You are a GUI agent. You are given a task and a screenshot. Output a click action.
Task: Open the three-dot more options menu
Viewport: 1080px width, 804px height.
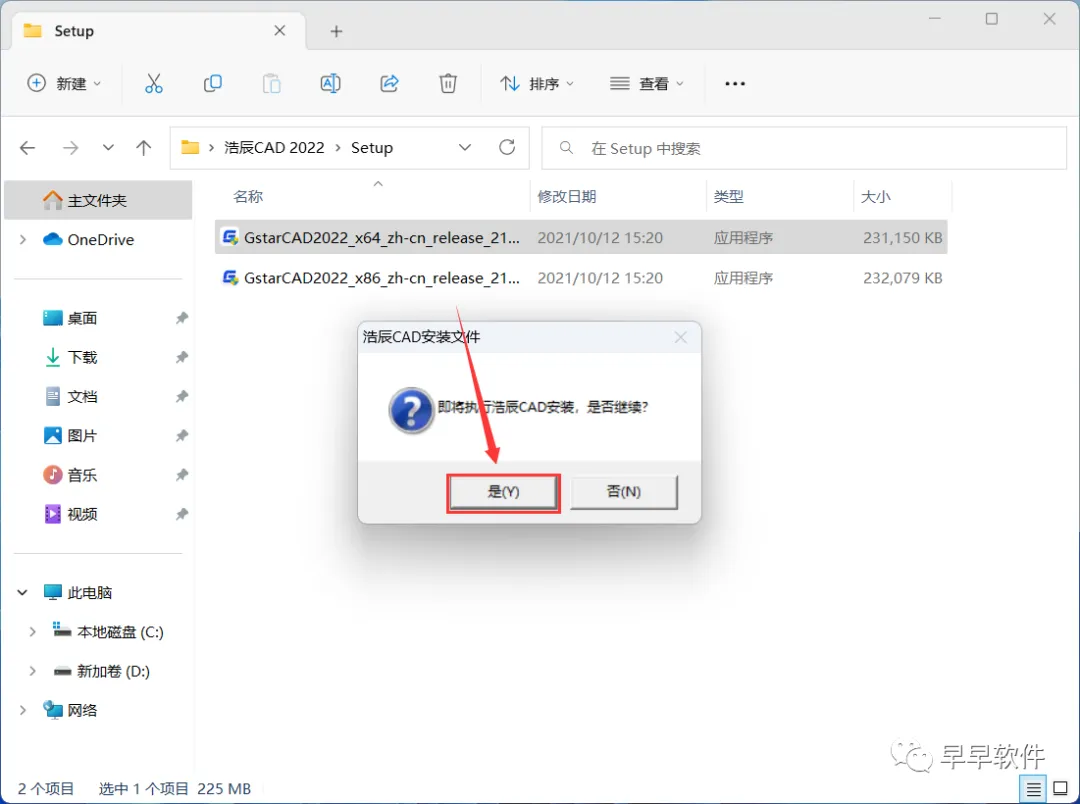(x=735, y=83)
